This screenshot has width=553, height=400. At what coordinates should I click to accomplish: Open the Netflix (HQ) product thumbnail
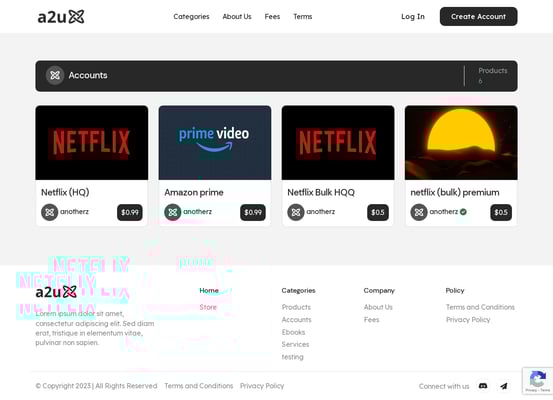(92, 143)
